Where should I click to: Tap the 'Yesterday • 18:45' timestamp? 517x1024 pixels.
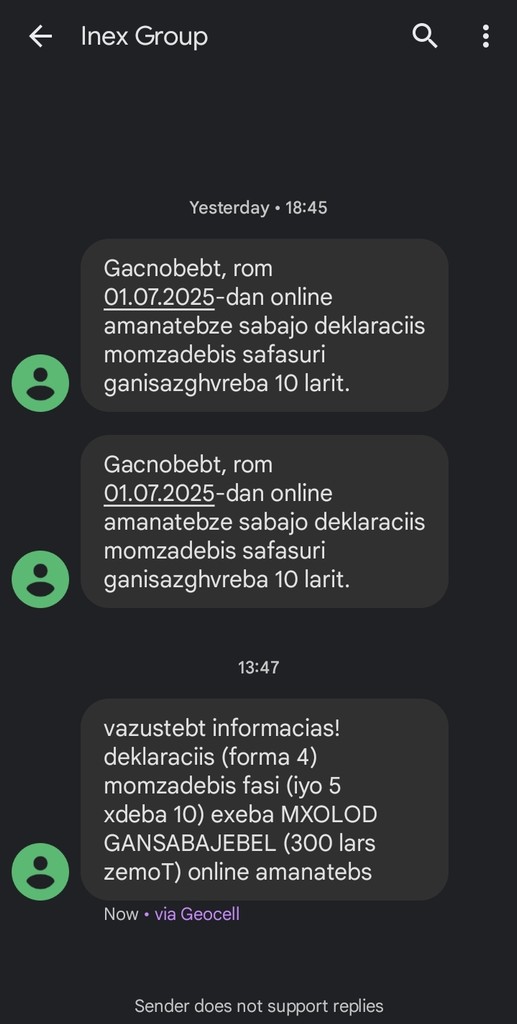tap(258, 208)
